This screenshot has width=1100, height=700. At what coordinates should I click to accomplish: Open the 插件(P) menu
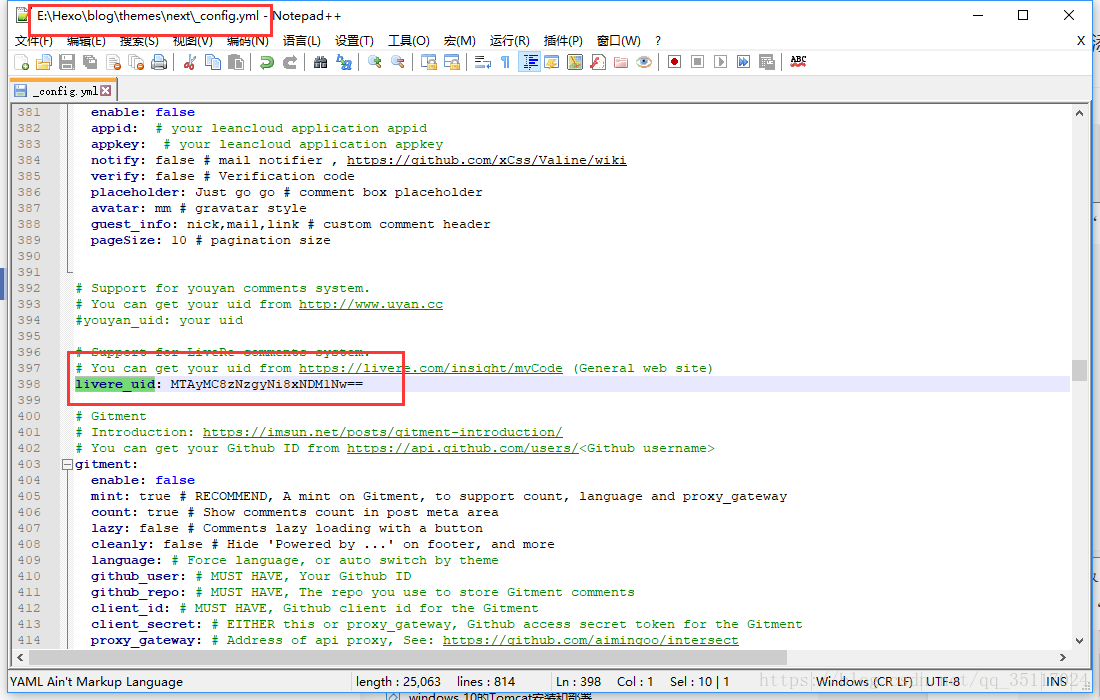click(x=563, y=41)
